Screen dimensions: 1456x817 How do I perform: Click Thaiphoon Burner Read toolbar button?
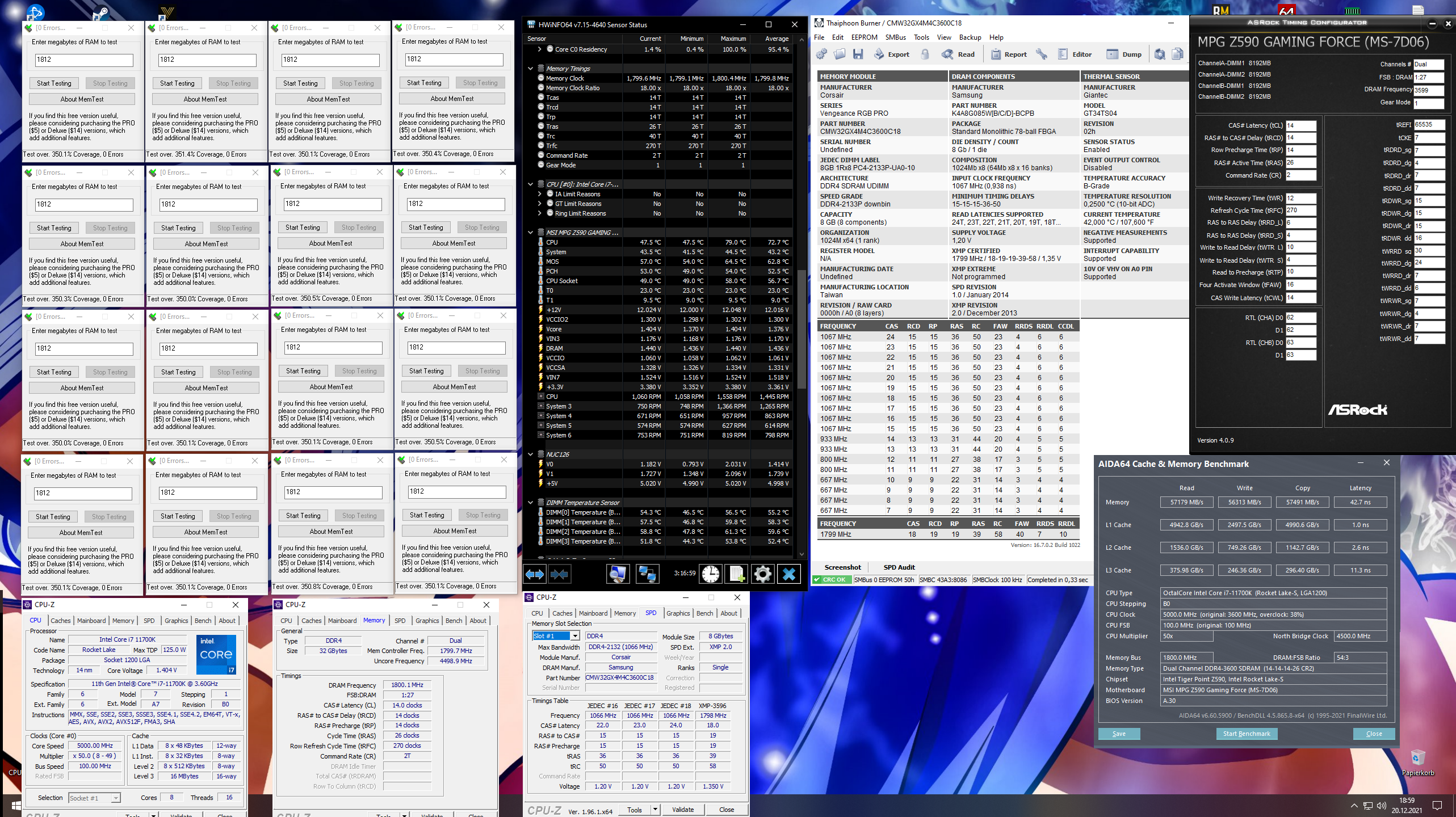(x=958, y=54)
